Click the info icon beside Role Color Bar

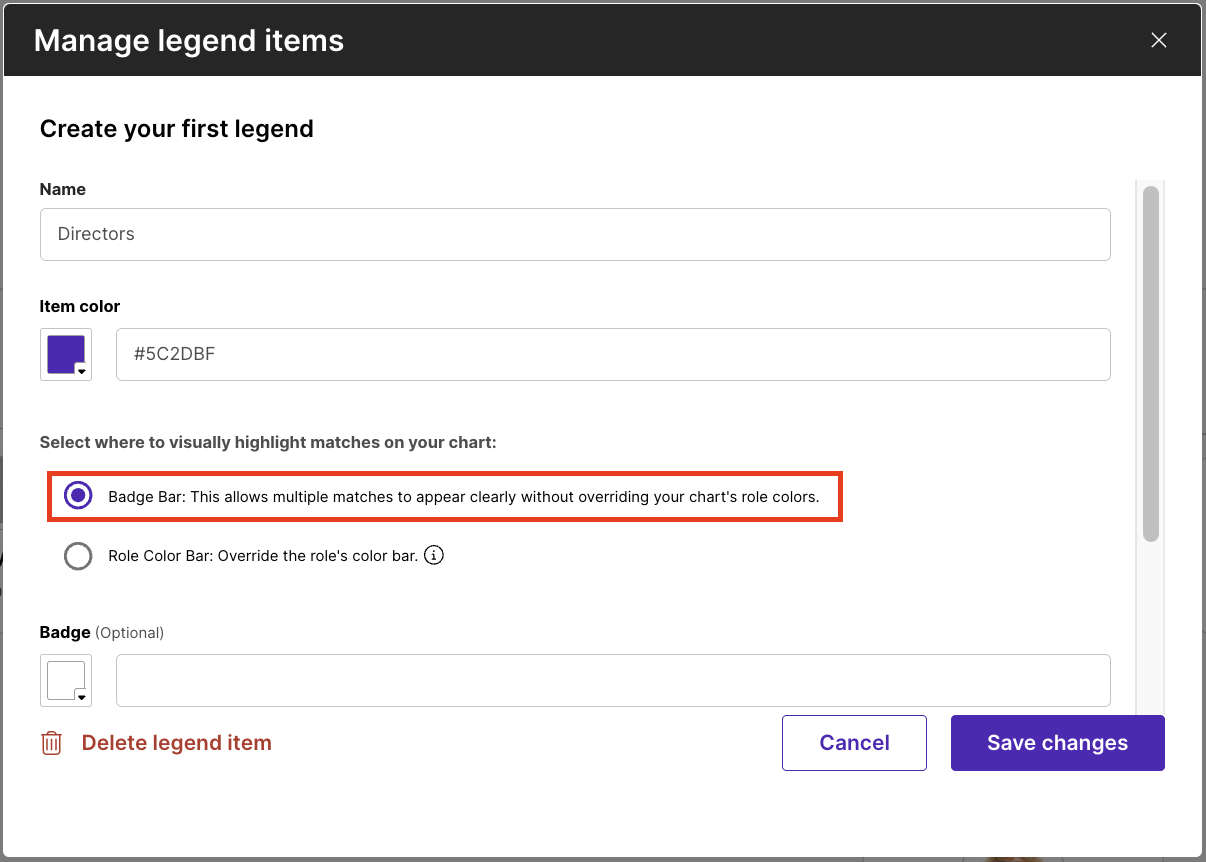434,555
